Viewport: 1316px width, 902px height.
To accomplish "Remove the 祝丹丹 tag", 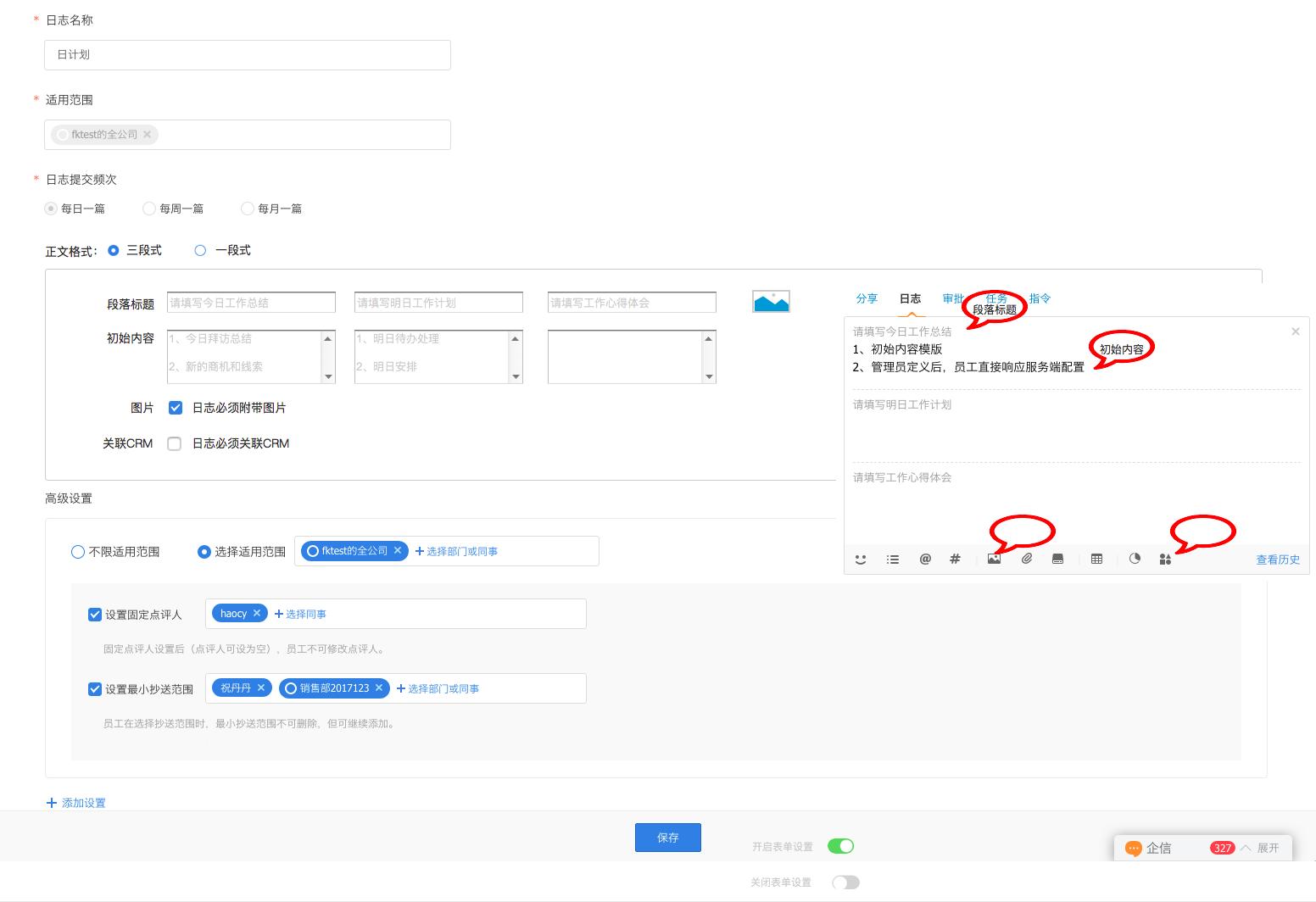I will click(x=261, y=688).
